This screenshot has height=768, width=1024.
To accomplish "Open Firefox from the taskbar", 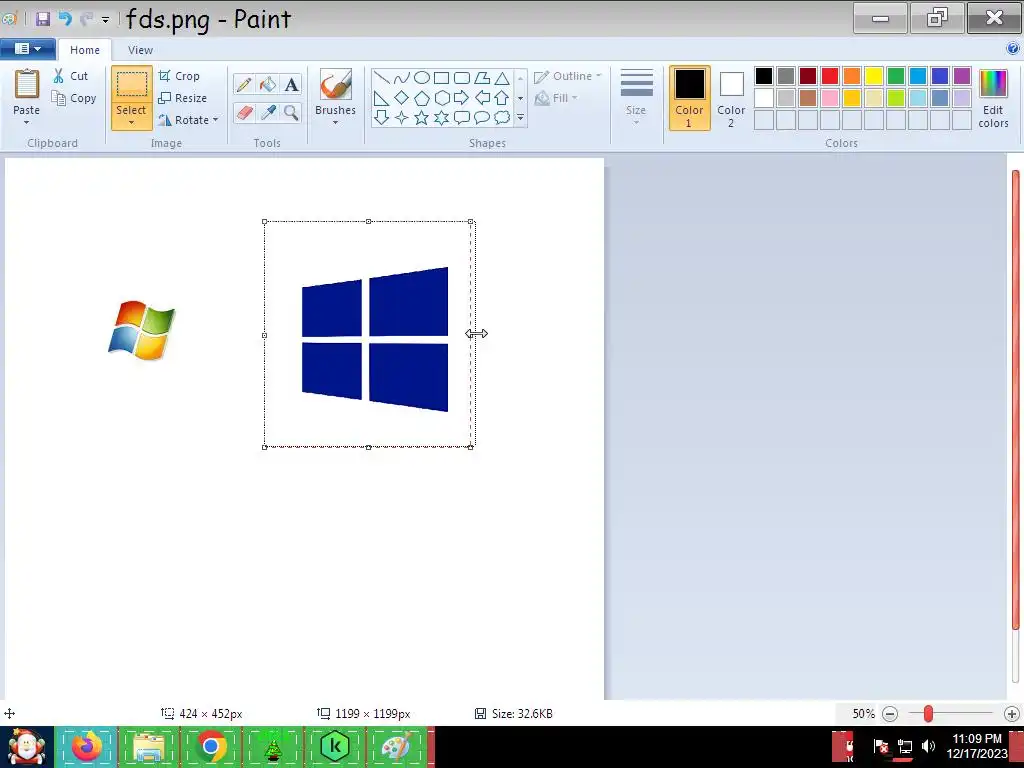I will point(87,746).
